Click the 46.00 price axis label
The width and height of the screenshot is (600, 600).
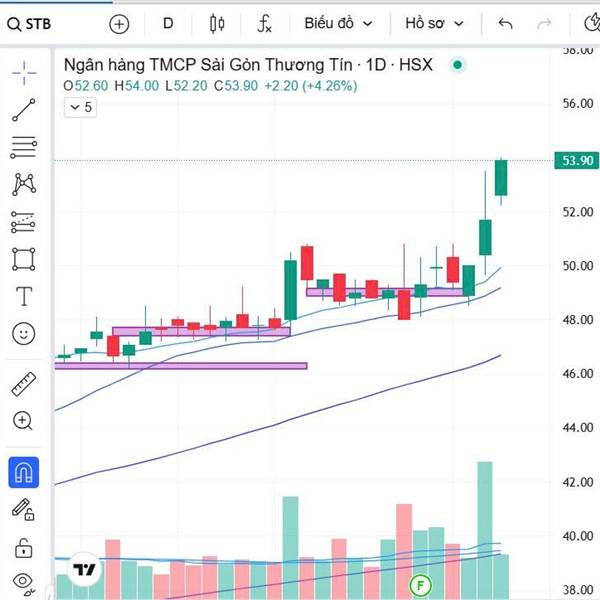(578, 373)
